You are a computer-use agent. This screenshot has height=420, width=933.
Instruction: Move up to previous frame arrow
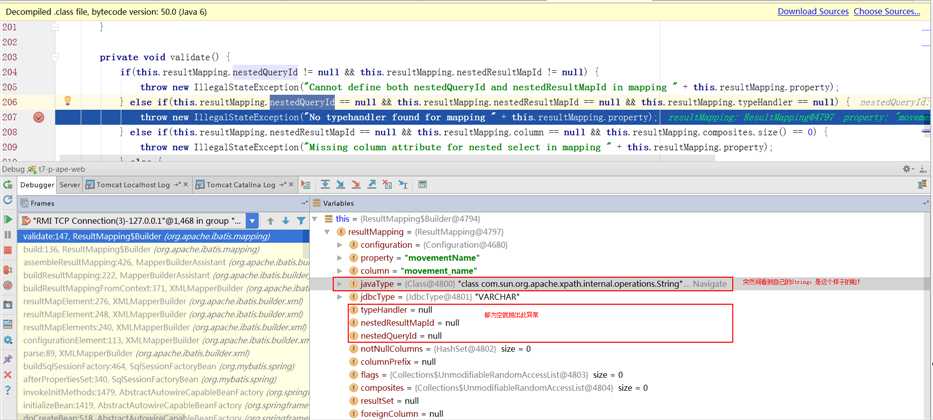pyautogui.click(x=271, y=221)
